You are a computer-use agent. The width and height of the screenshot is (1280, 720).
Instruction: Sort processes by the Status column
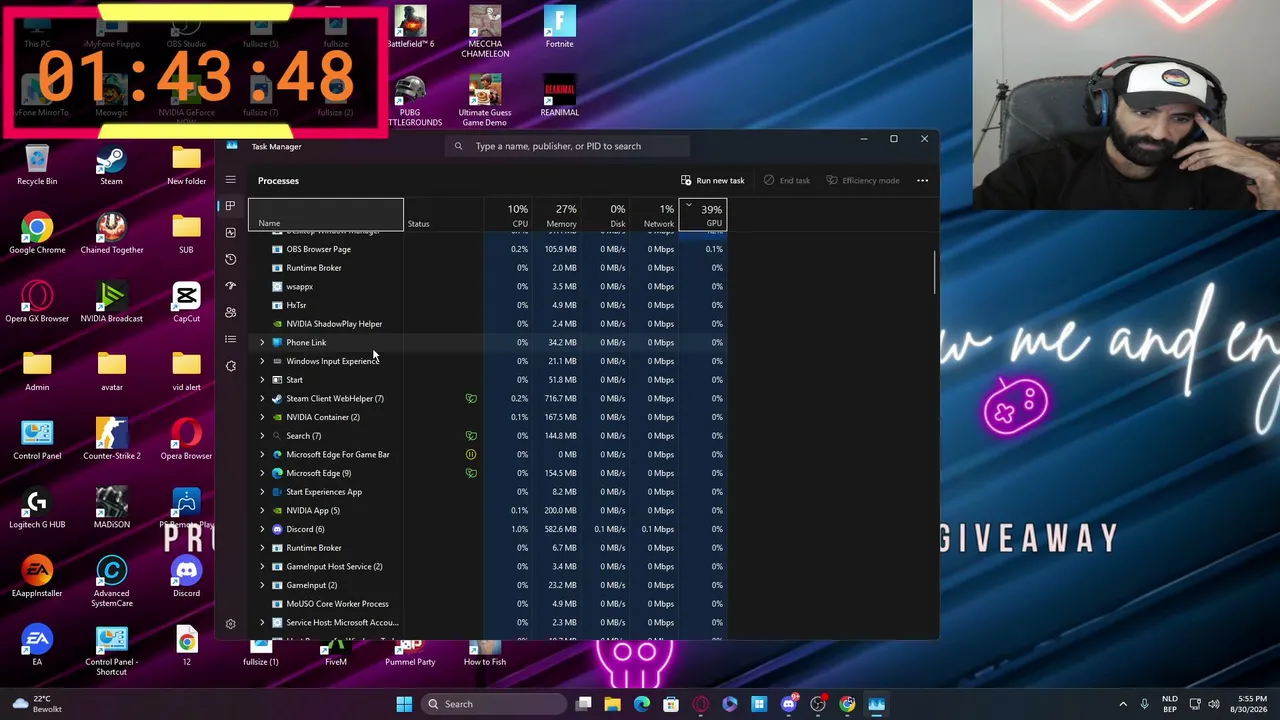(443, 215)
